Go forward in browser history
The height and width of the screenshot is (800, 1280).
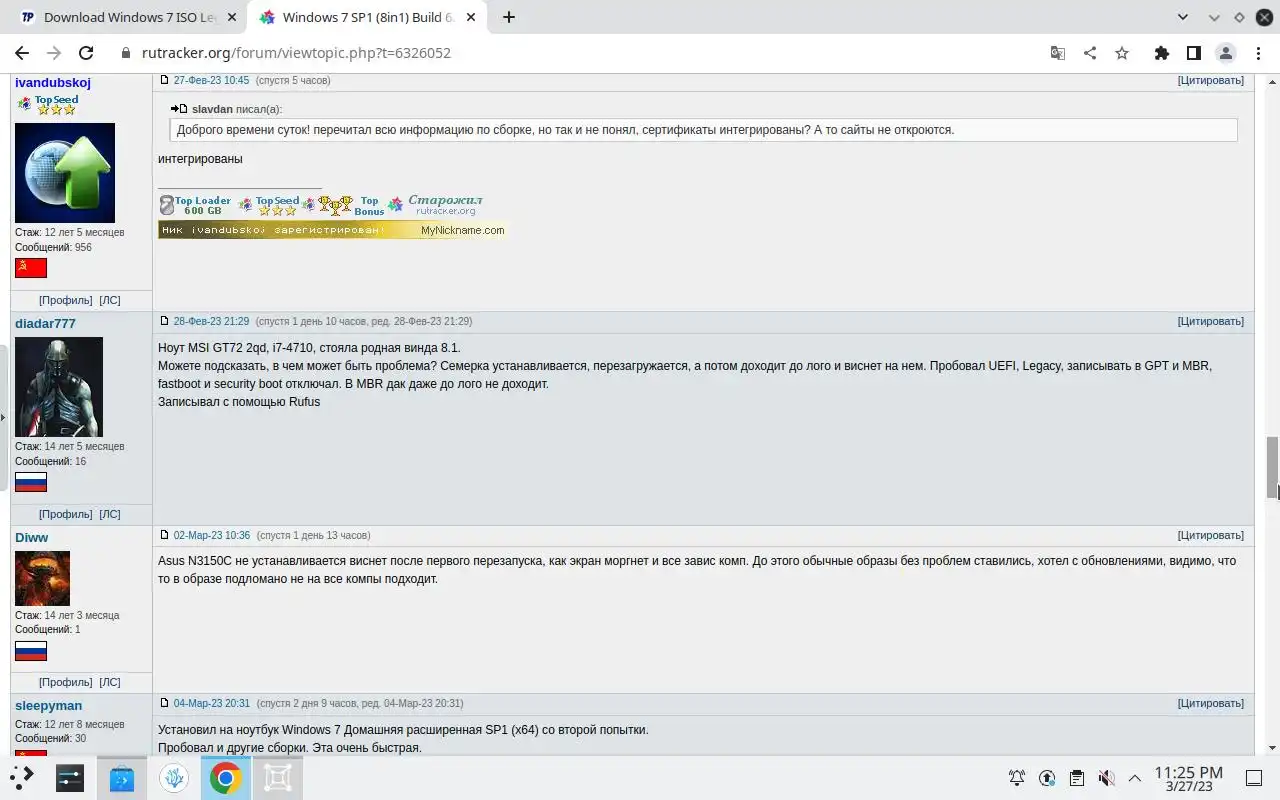point(54,53)
